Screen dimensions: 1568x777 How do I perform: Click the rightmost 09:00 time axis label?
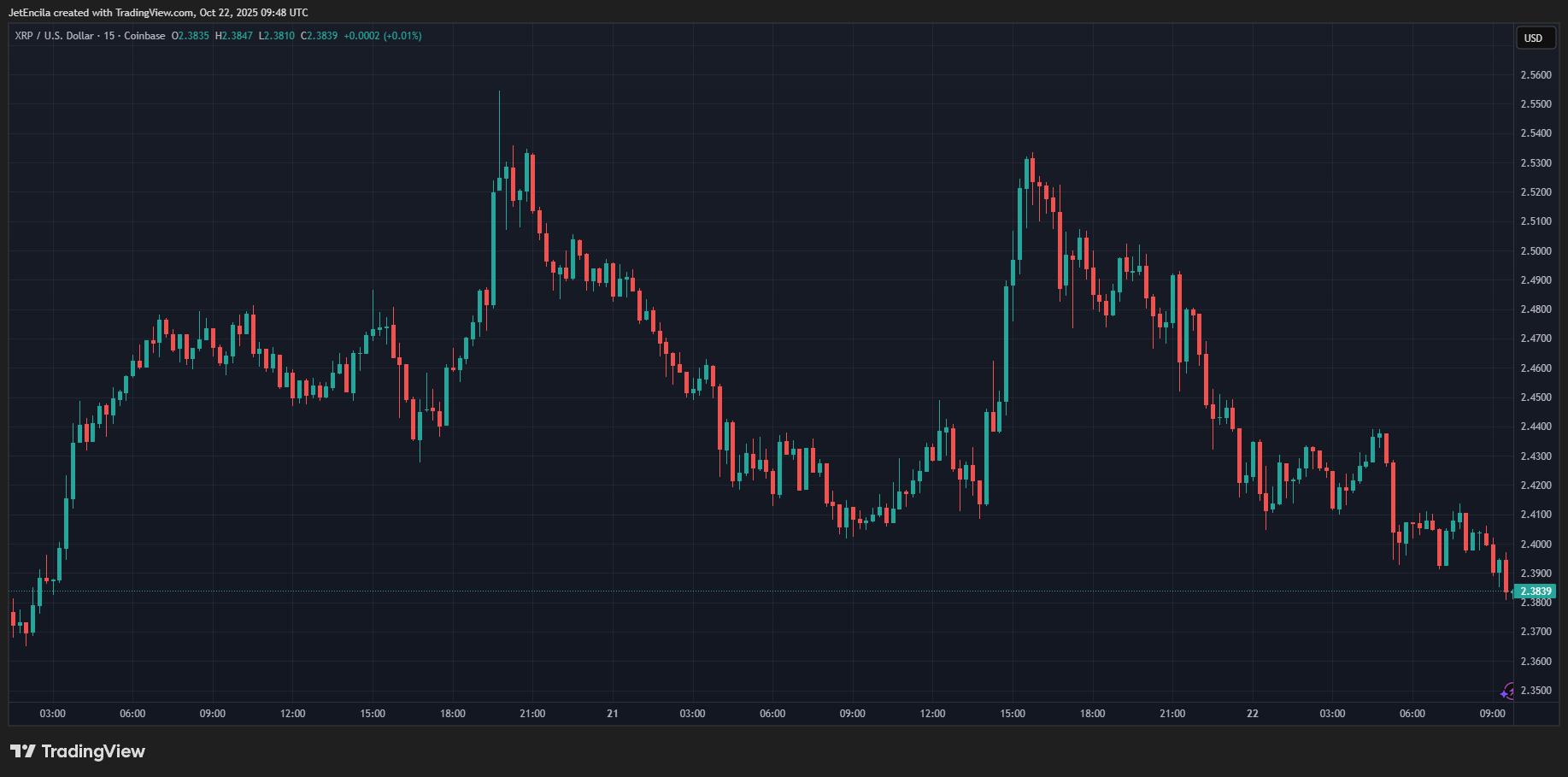click(x=1492, y=714)
